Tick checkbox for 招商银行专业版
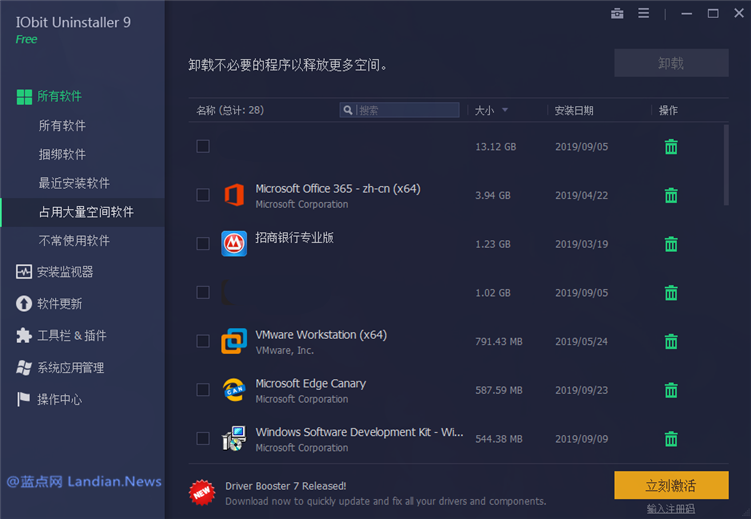751x519 pixels. tap(203, 244)
